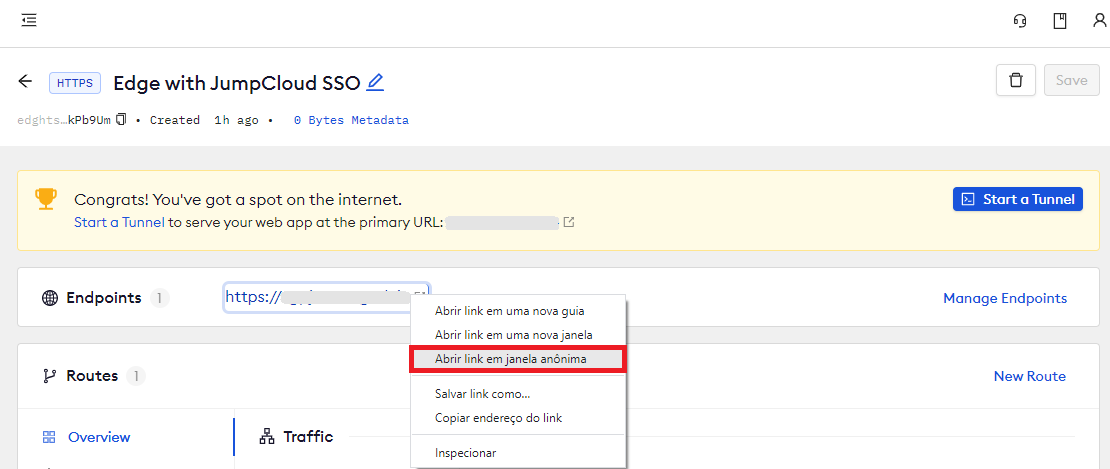Click the Start a Tunnel button
The height and width of the screenshot is (469, 1110).
coord(1018,199)
